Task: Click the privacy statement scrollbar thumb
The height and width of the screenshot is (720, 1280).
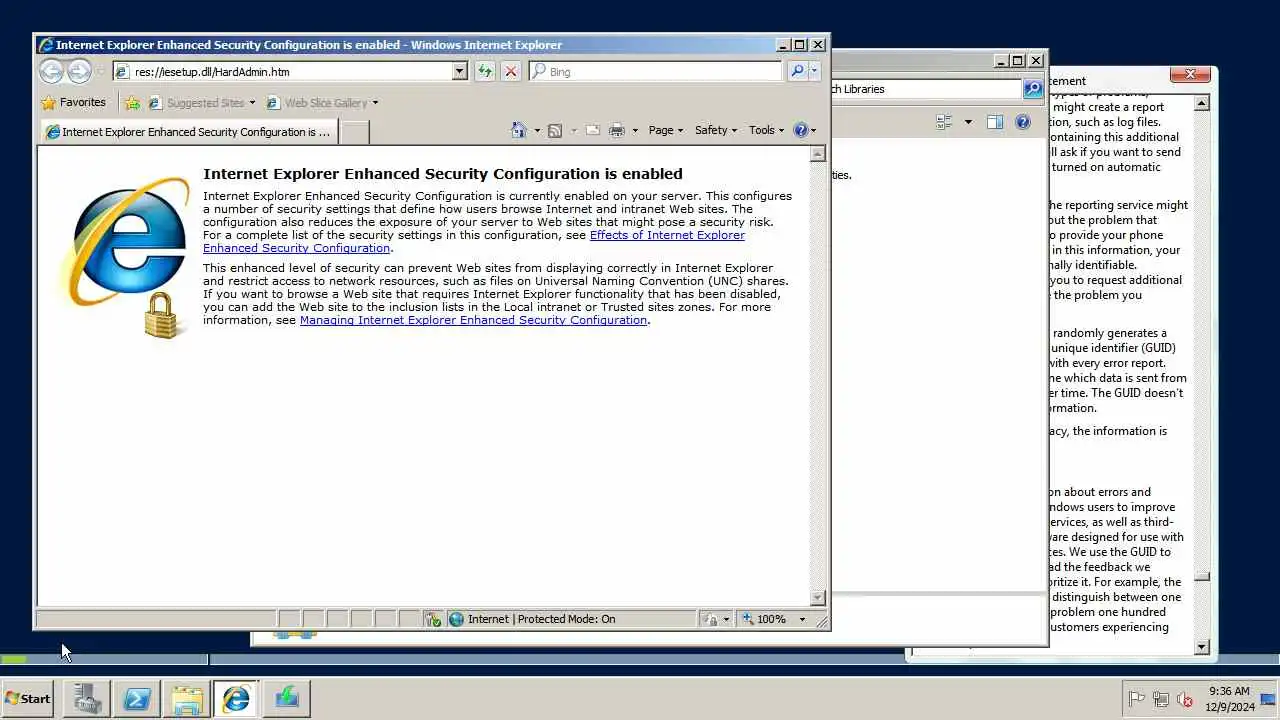Action: pos(1202,577)
